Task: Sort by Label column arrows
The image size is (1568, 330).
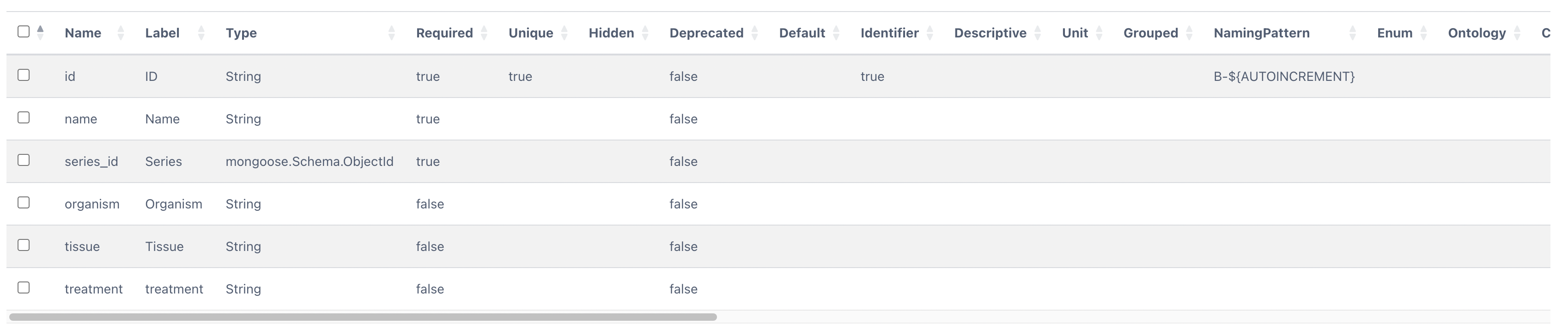Action: tap(201, 33)
